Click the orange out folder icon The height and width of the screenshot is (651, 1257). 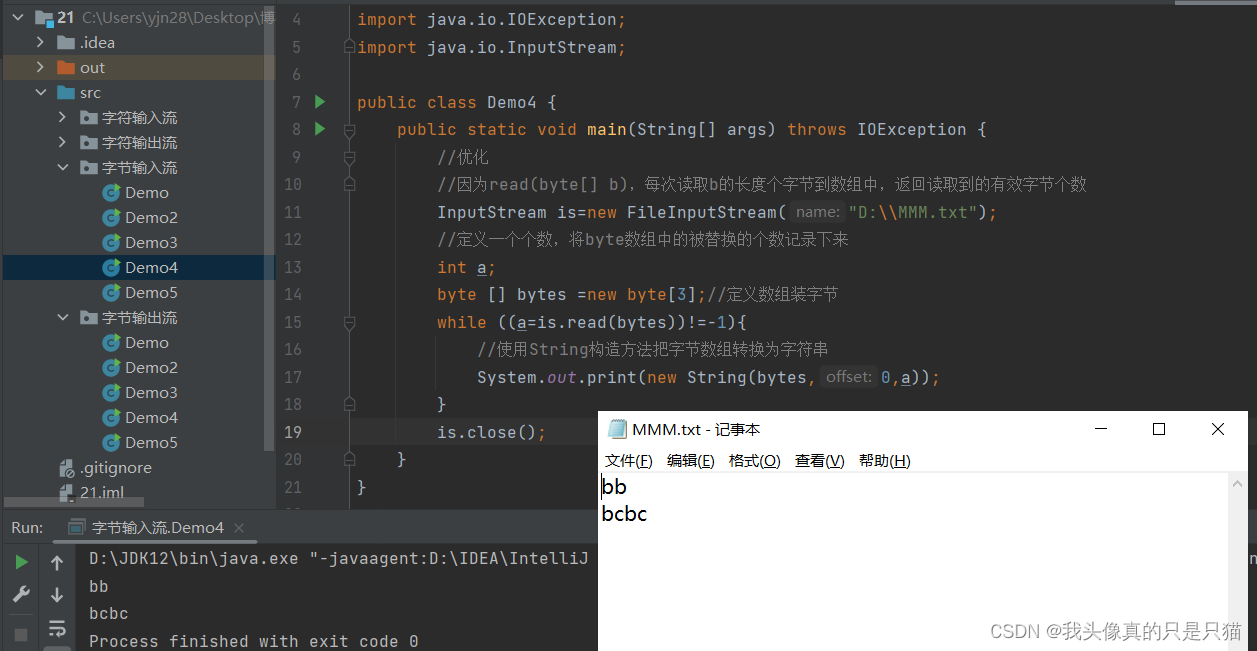point(66,67)
